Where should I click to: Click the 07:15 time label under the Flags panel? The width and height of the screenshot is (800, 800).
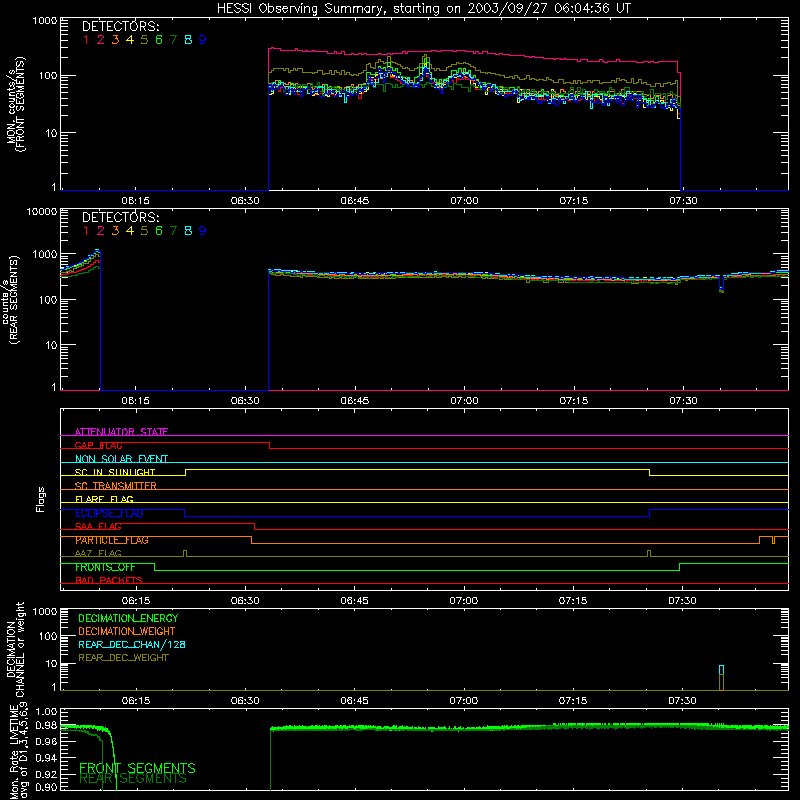[573, 601]
